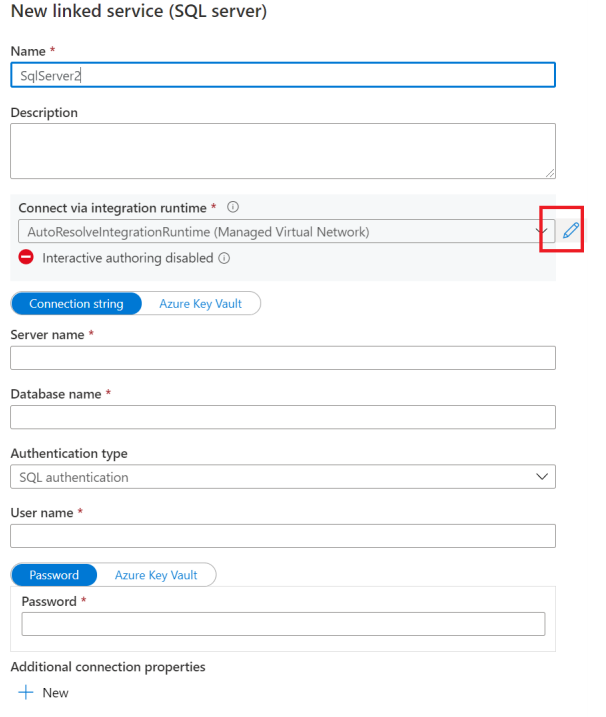The height and width of the screenshot is (717, 606).
Task: Click the red Interactive authoring disabled status icon
Action: [x=27, y=258]
